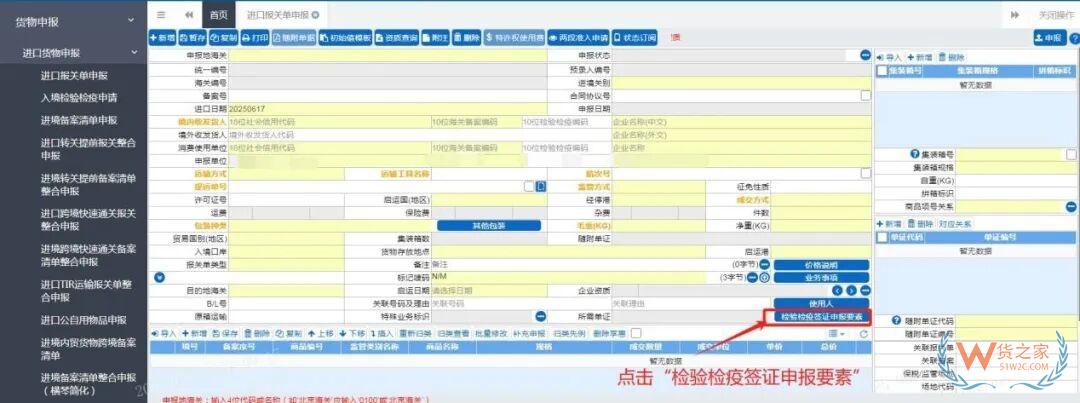
Task: Toggle the checkbox beside 提运单号 field
Action: [528, 186]
